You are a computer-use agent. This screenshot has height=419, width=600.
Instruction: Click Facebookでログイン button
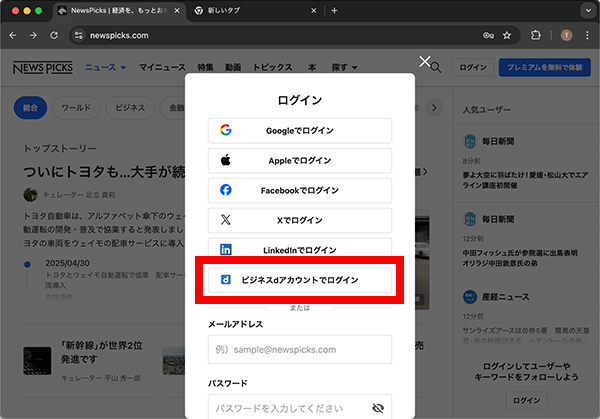point(300,190)
